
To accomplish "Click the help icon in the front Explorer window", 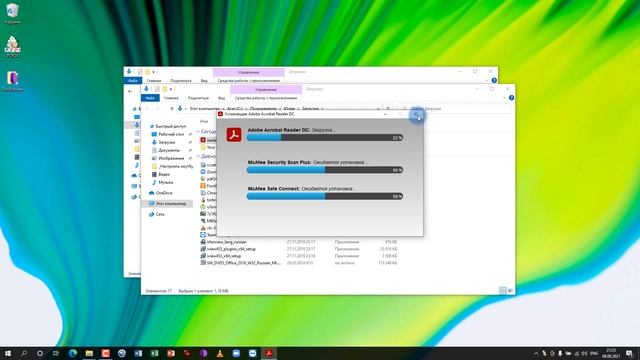I will (x=511, y=98).
